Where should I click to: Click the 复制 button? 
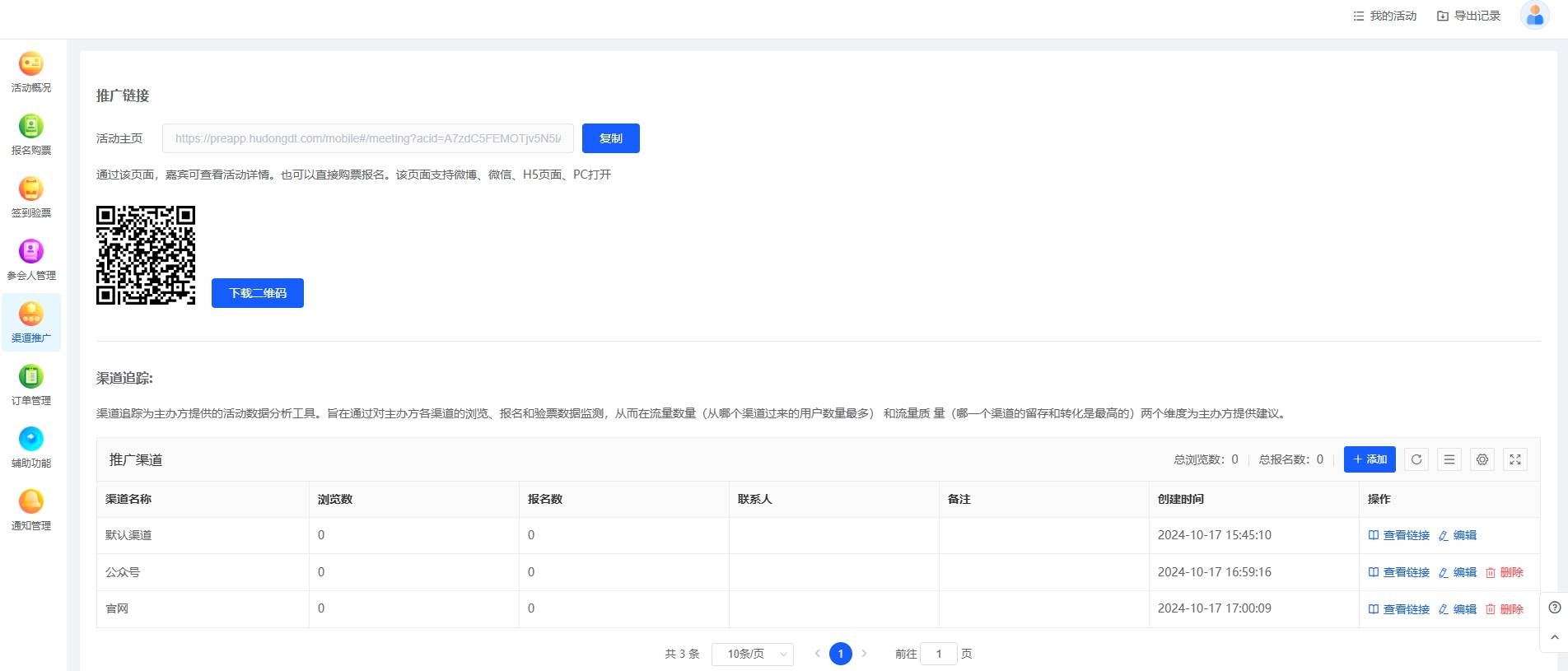(x=611, y=138)
